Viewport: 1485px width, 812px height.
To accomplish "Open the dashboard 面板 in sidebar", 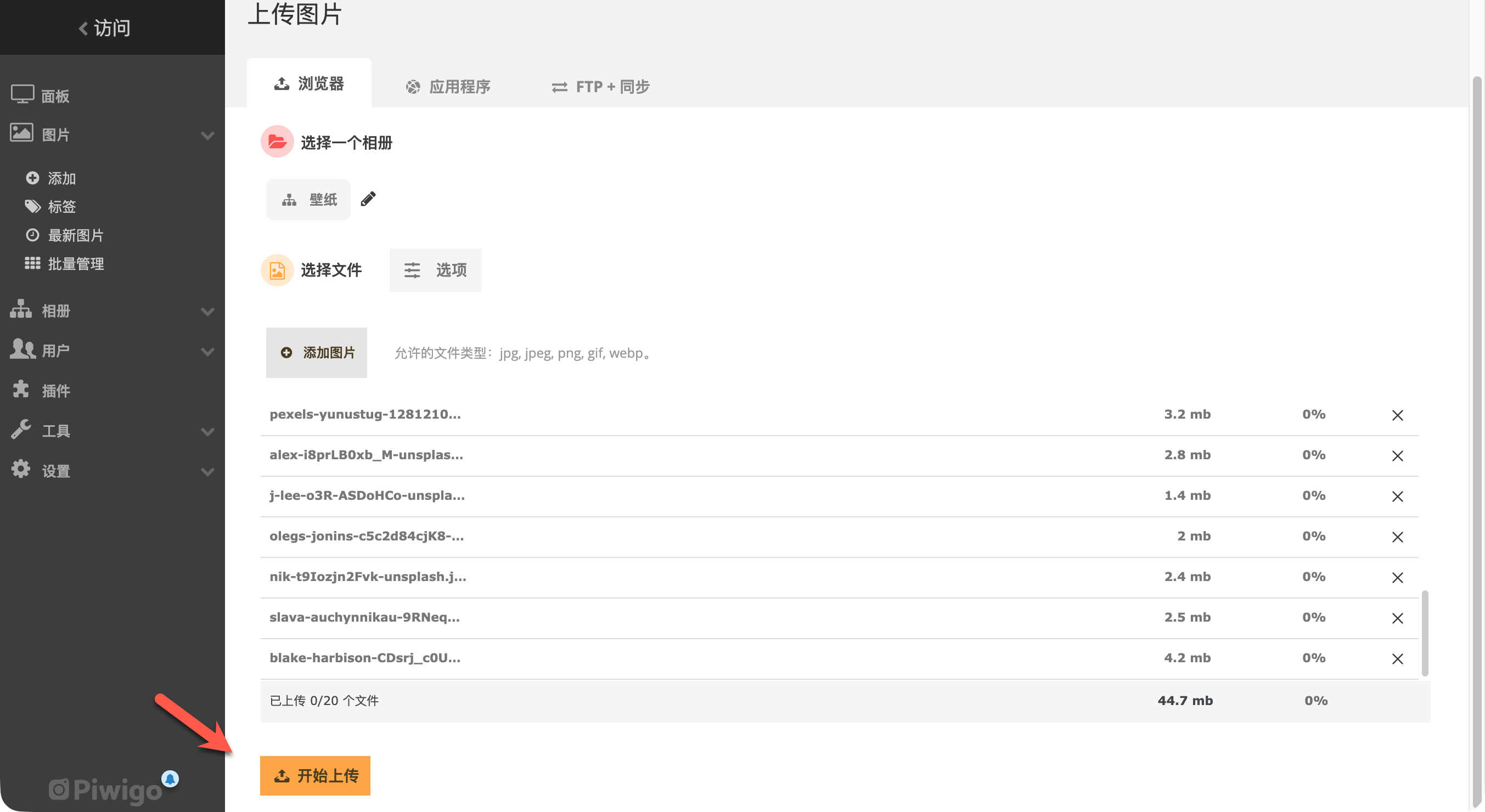I will 55,95.
